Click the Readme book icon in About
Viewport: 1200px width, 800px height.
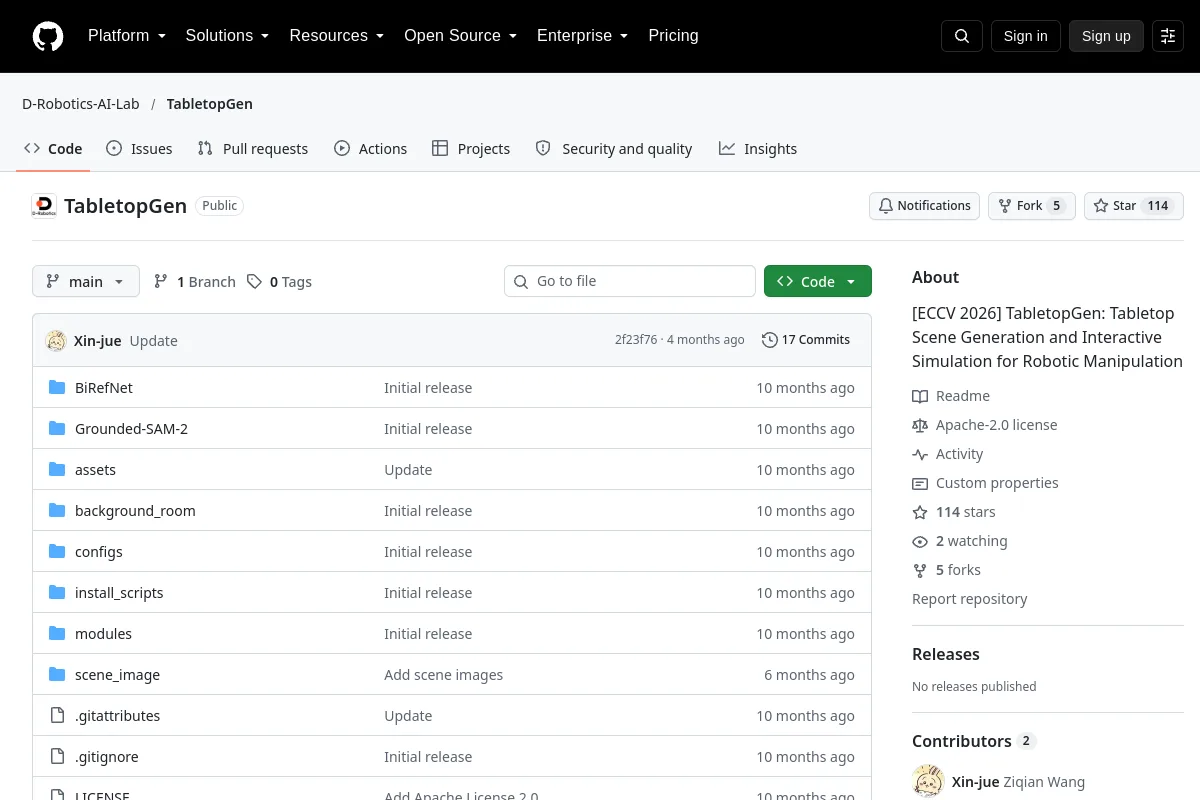[x=920, y=397]
